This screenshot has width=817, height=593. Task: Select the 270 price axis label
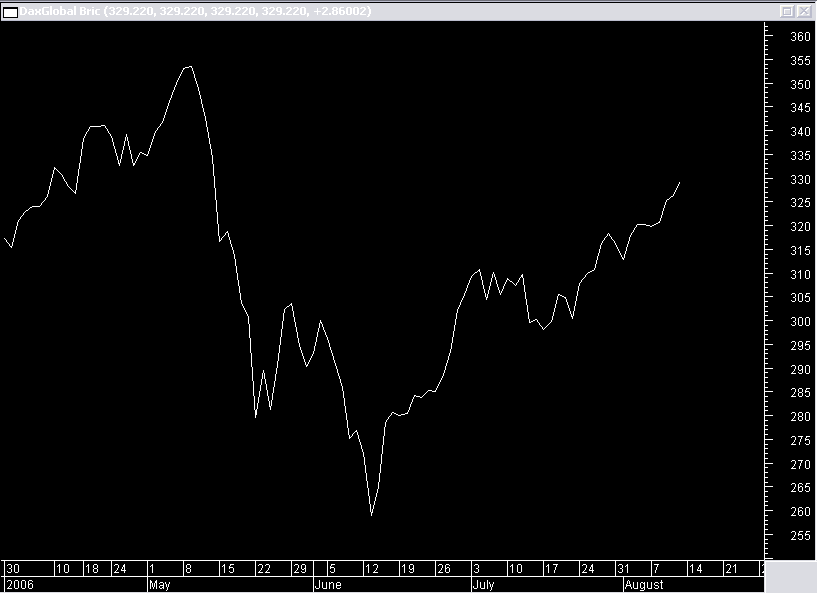(x=800, y=464)
